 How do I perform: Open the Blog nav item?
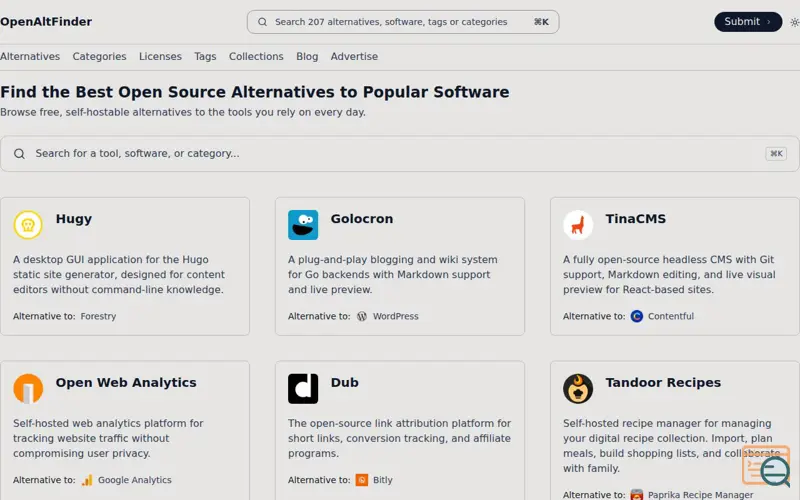tap(307, 57)
